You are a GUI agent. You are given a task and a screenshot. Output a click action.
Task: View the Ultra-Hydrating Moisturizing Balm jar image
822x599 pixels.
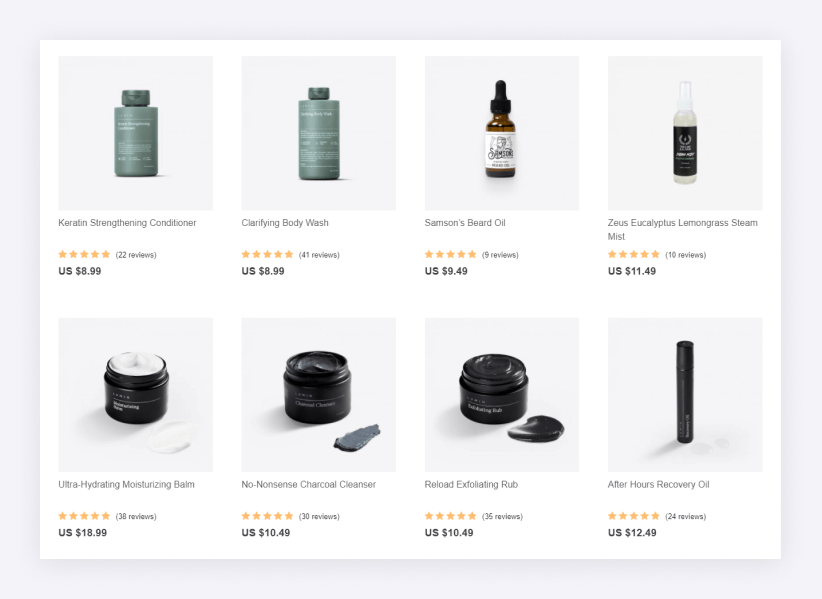pos(135,395)
